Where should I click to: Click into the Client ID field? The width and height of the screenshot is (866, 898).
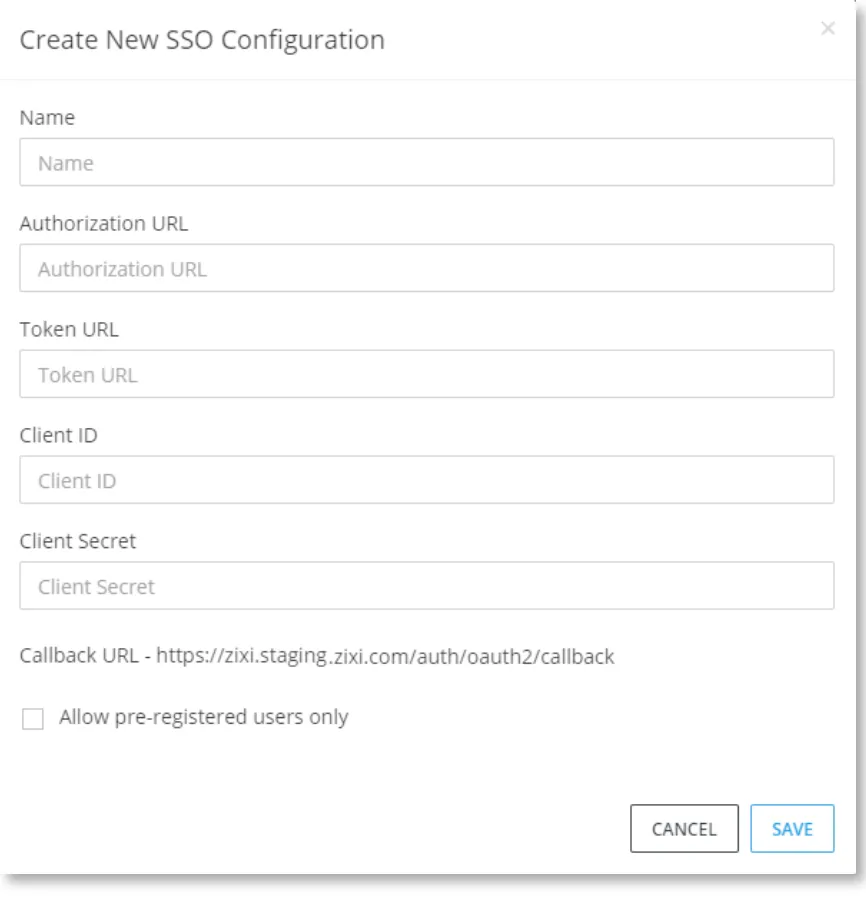[x=427, y=480]
